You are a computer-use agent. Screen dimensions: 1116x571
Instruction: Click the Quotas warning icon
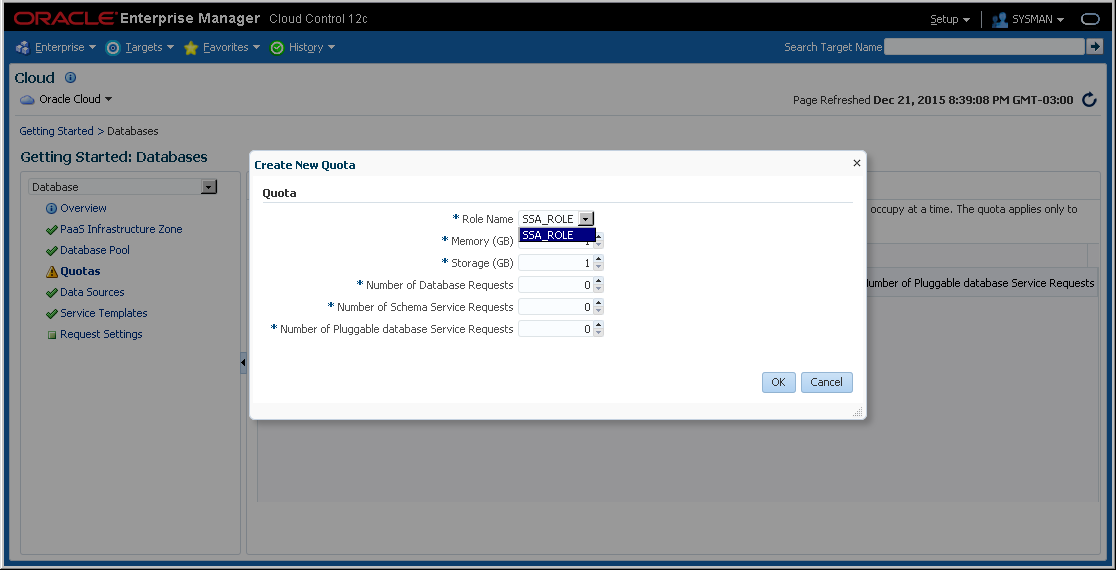pyautogui.click(x=51, y=271)
